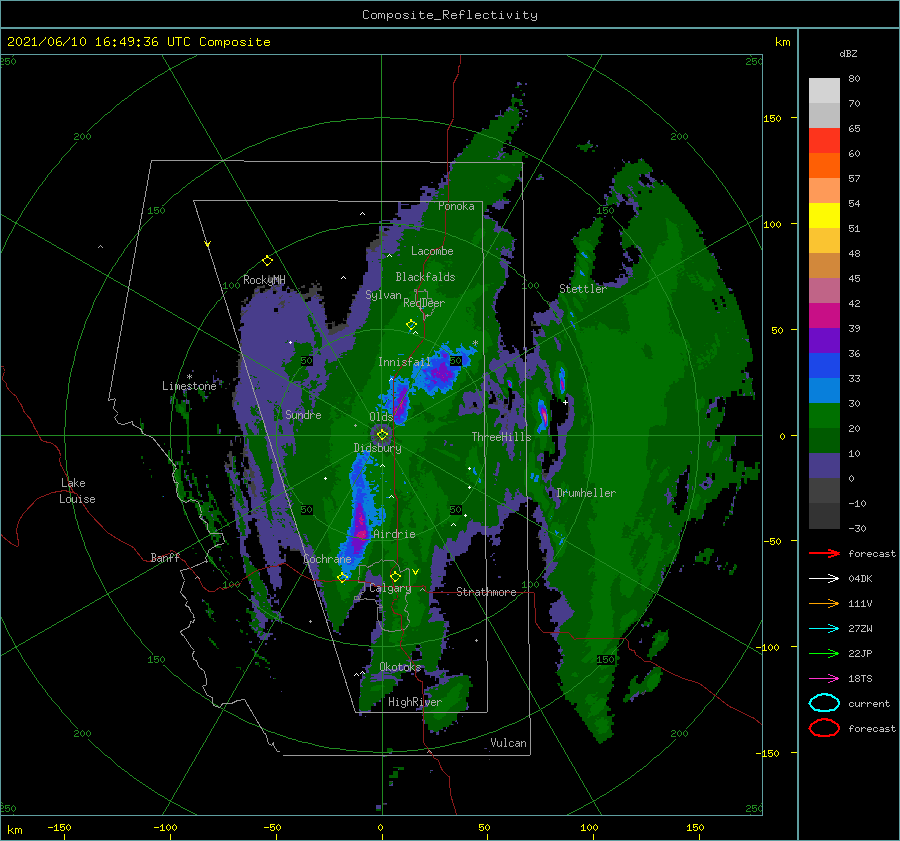Click the Strathmore town label
This screenshot has height=841, width=900.
click(486, 592)
